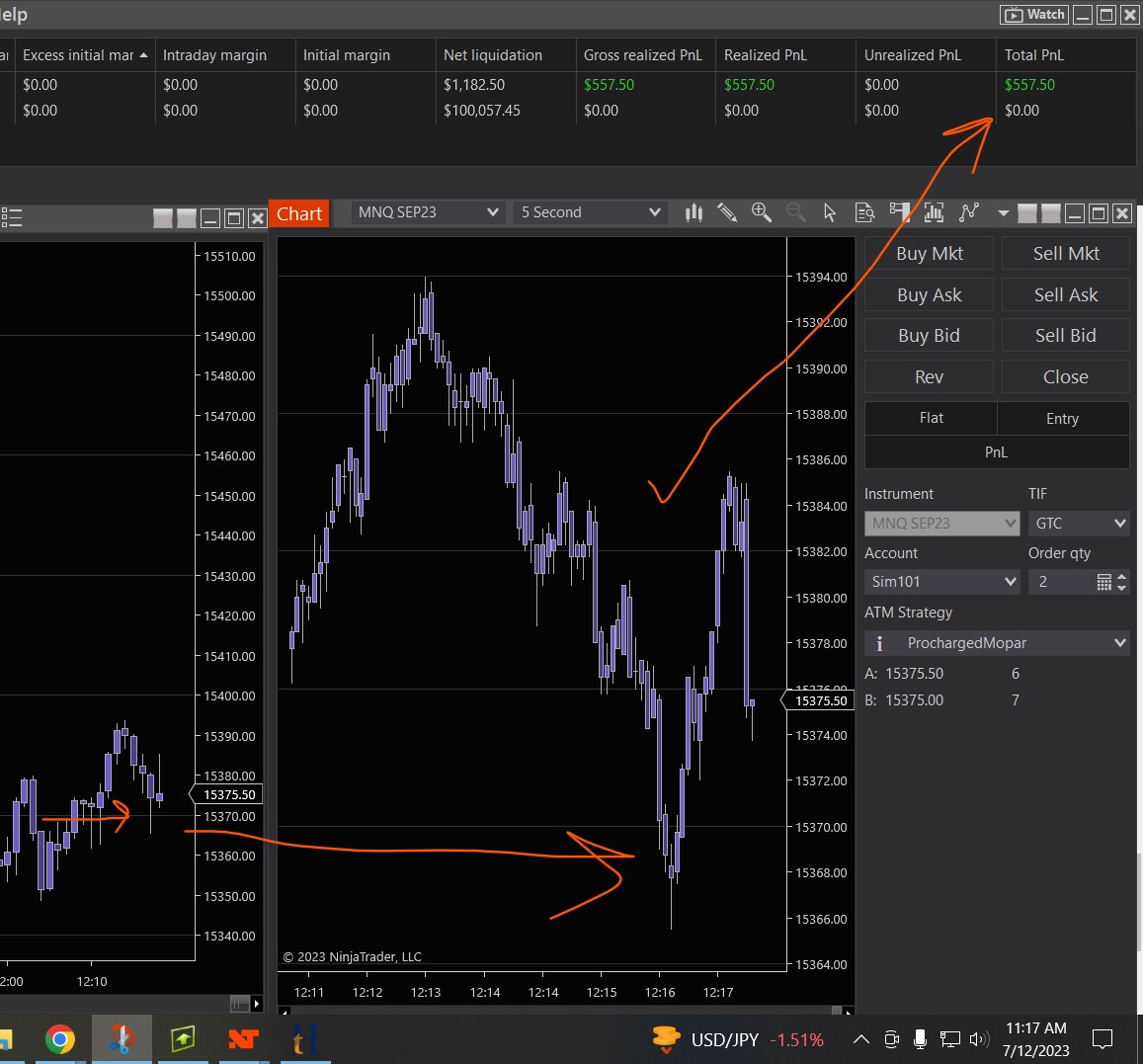
Task: Select the drawing tools pencil icon
Action: (x=727, y=212)
